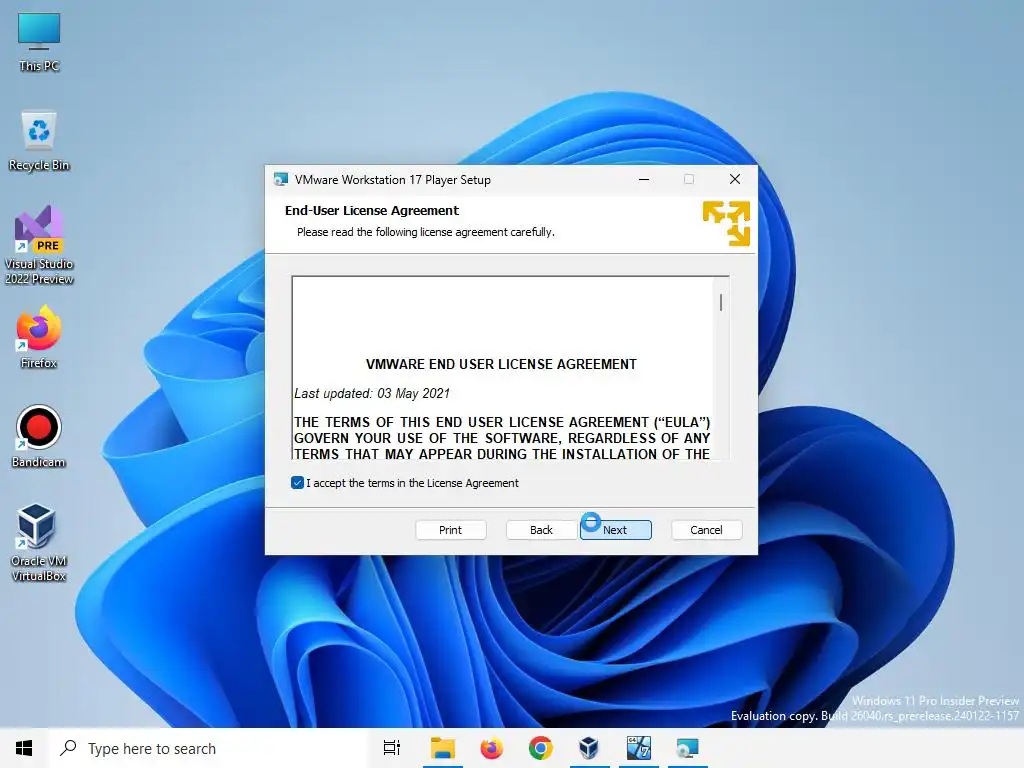Open Task View in the taskbar
Viewport: 1024px width, 768px height.
tap(392, 748)
